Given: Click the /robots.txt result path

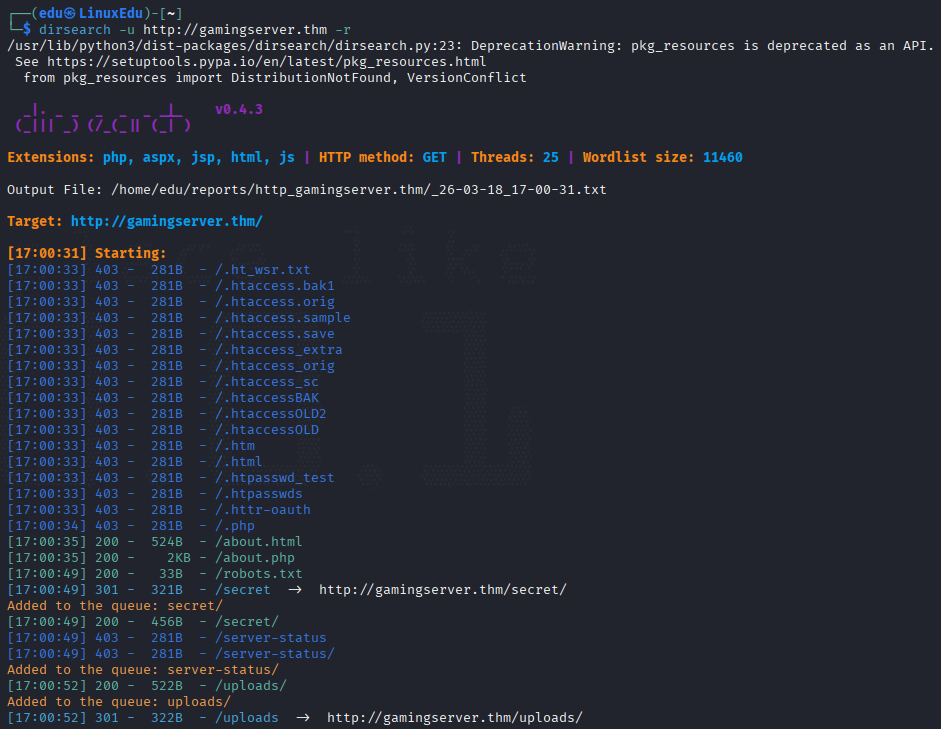Looking at the screenshot, I should click(x=259, y=574).
